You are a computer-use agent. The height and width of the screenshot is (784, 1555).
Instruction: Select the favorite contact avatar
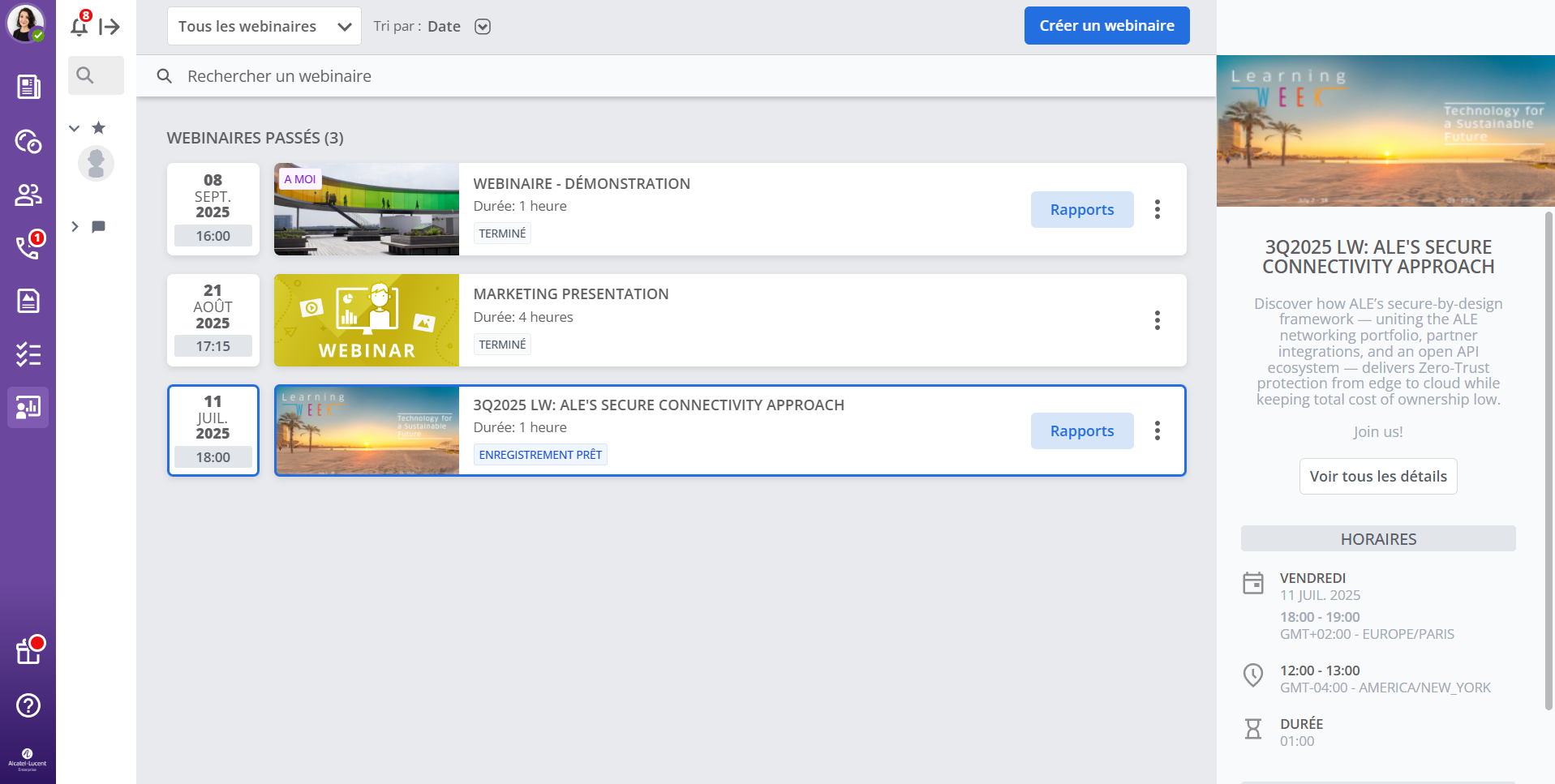click(x=96, y=163)
